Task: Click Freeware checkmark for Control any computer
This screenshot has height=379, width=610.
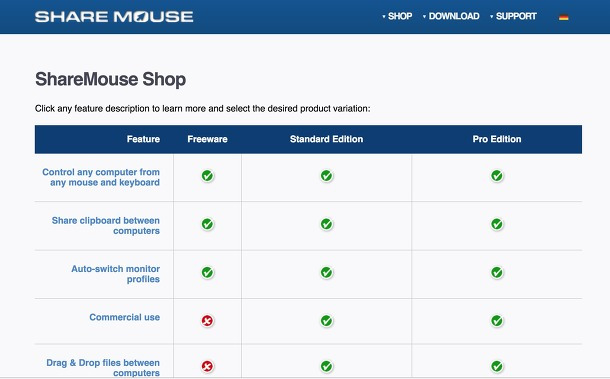Action: point(207,176)
